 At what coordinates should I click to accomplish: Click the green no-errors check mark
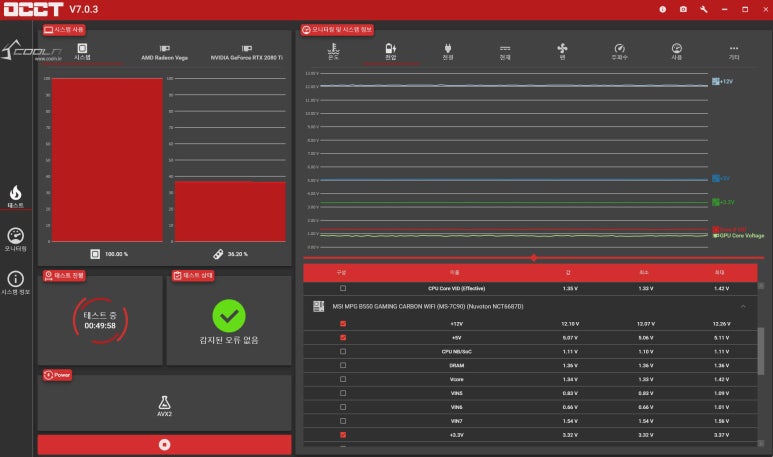pos(229,316)
